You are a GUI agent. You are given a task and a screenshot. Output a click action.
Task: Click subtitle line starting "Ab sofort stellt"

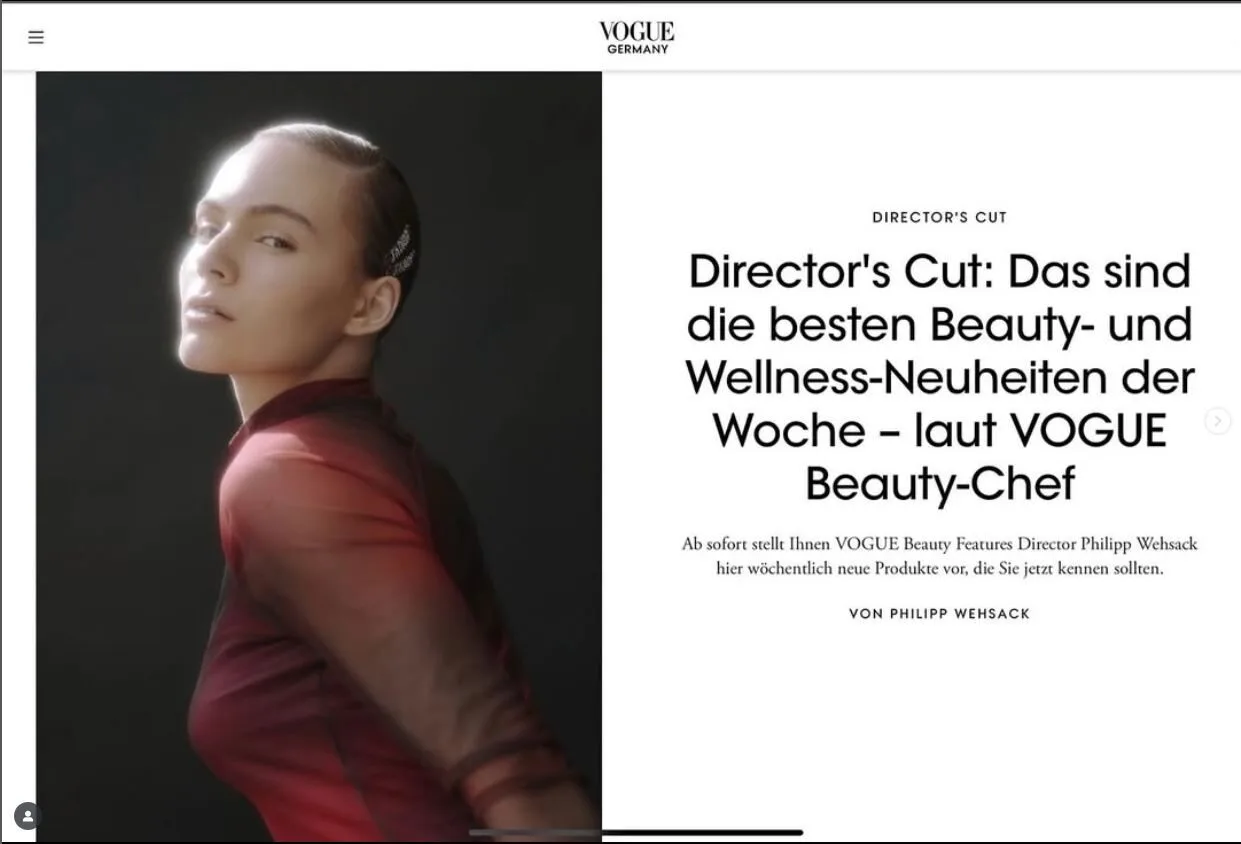939,544
